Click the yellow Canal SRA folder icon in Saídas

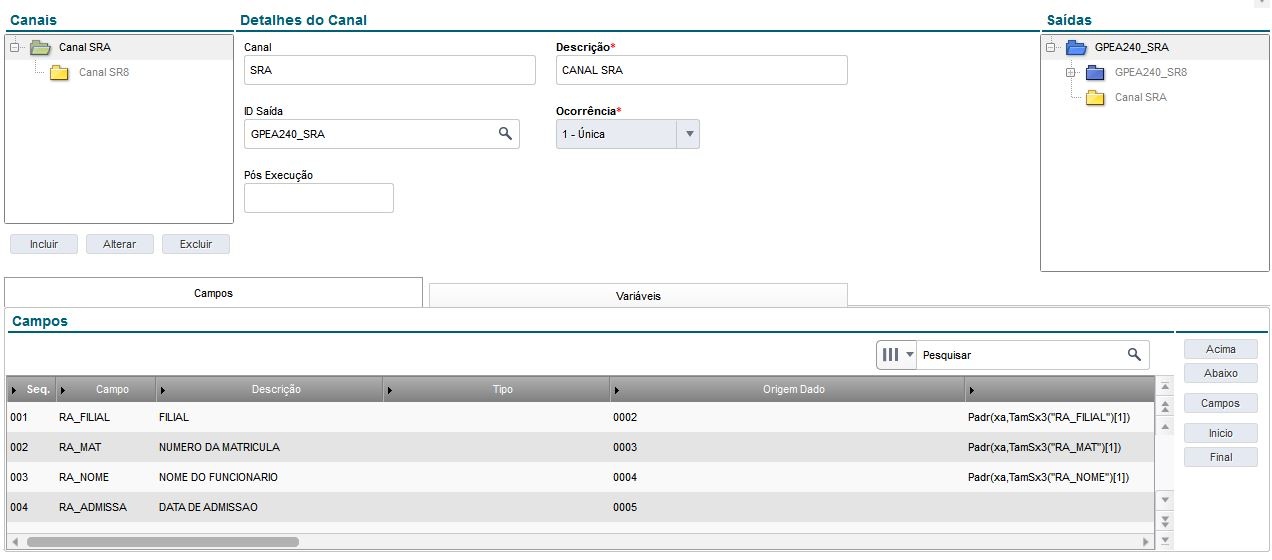click(1095, 97)
